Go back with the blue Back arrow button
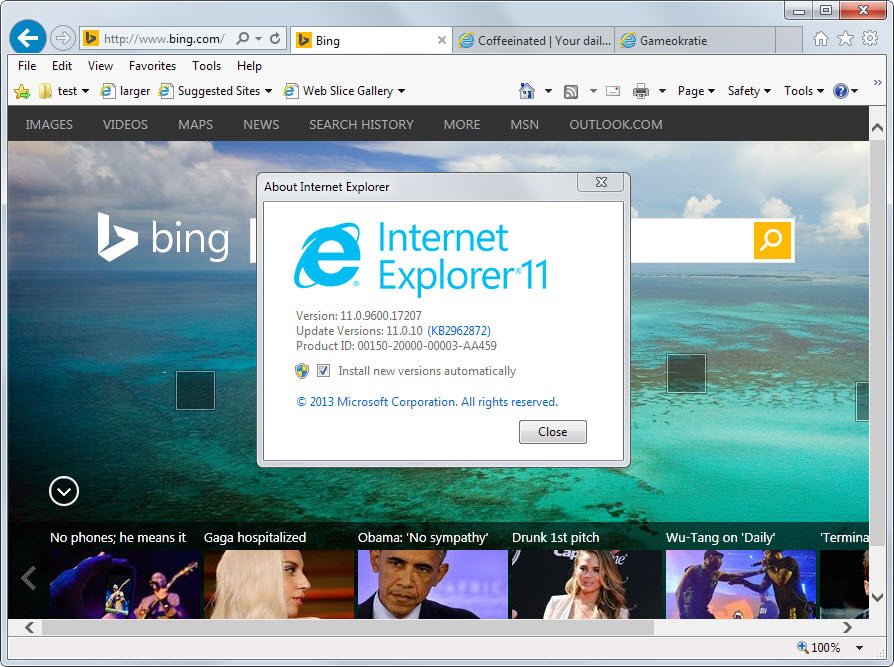The image size is (894, 667). point(27,38)
